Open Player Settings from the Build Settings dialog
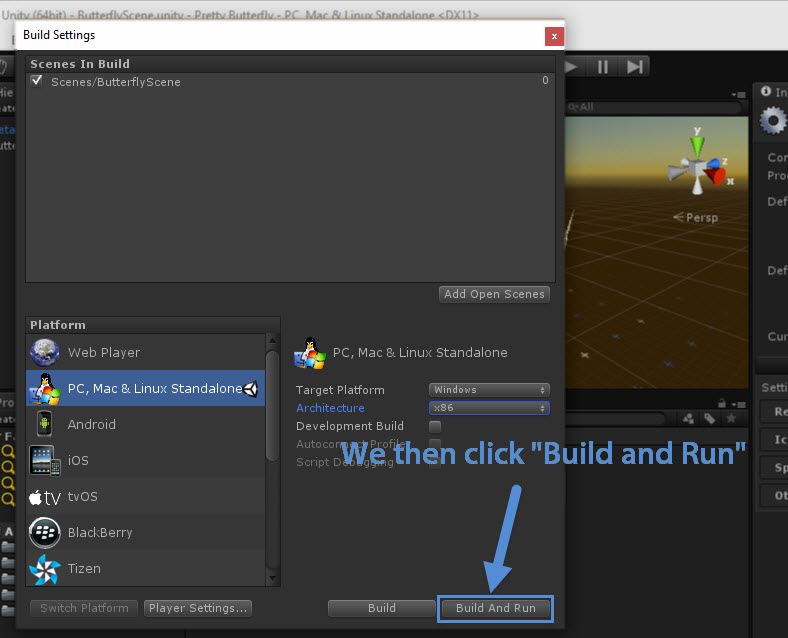This screenshot has width=788, height=638. point(197,608)
